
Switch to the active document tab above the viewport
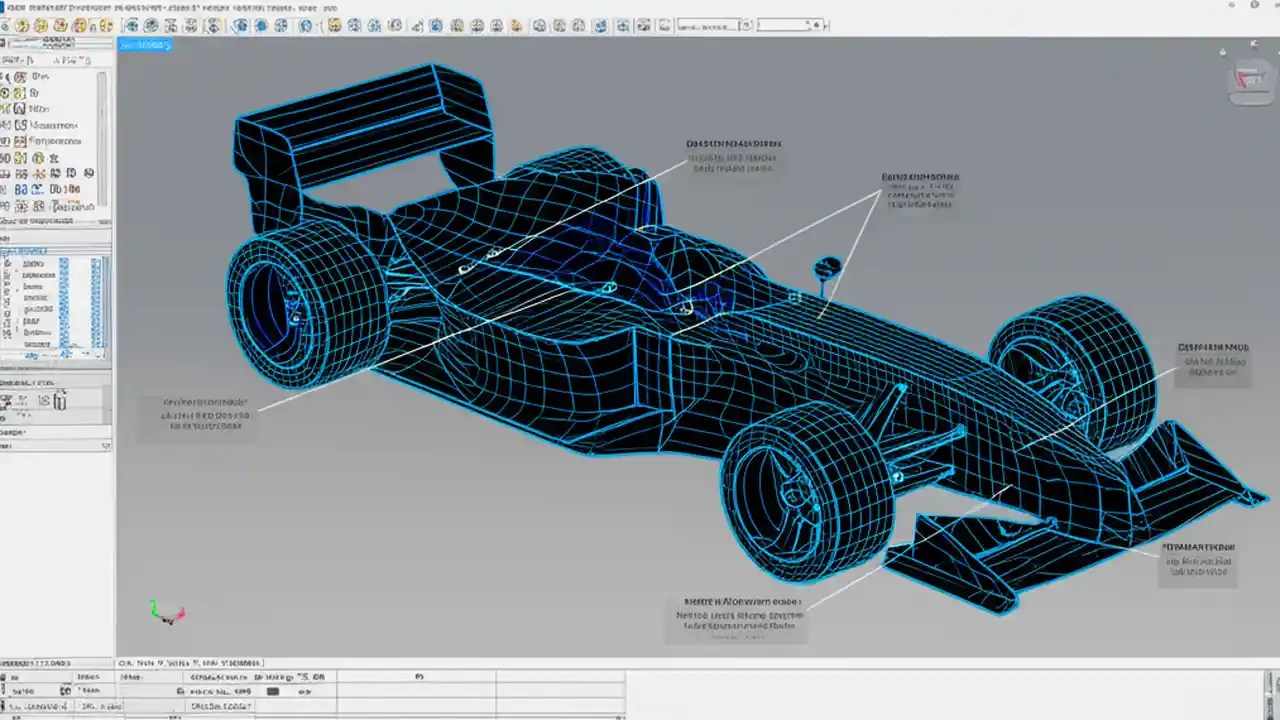[145, 45]
